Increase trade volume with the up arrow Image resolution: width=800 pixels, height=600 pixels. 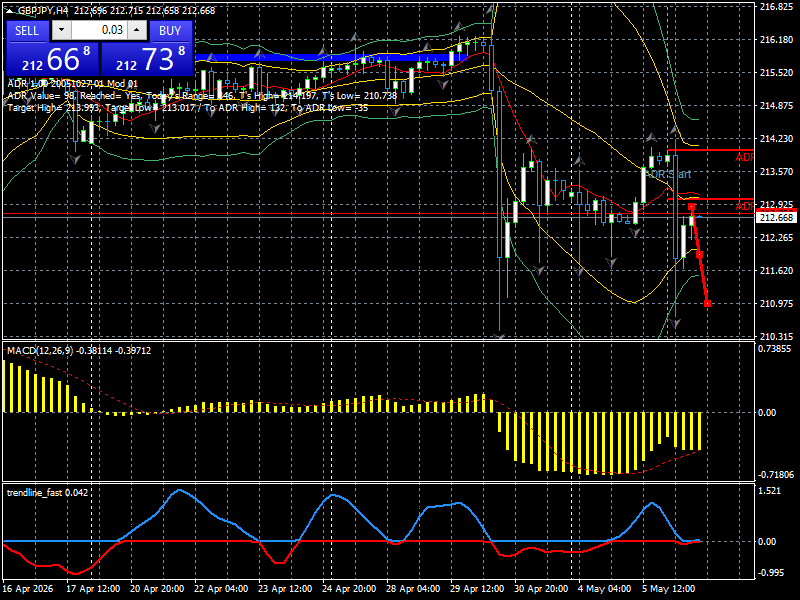point(136,30)
